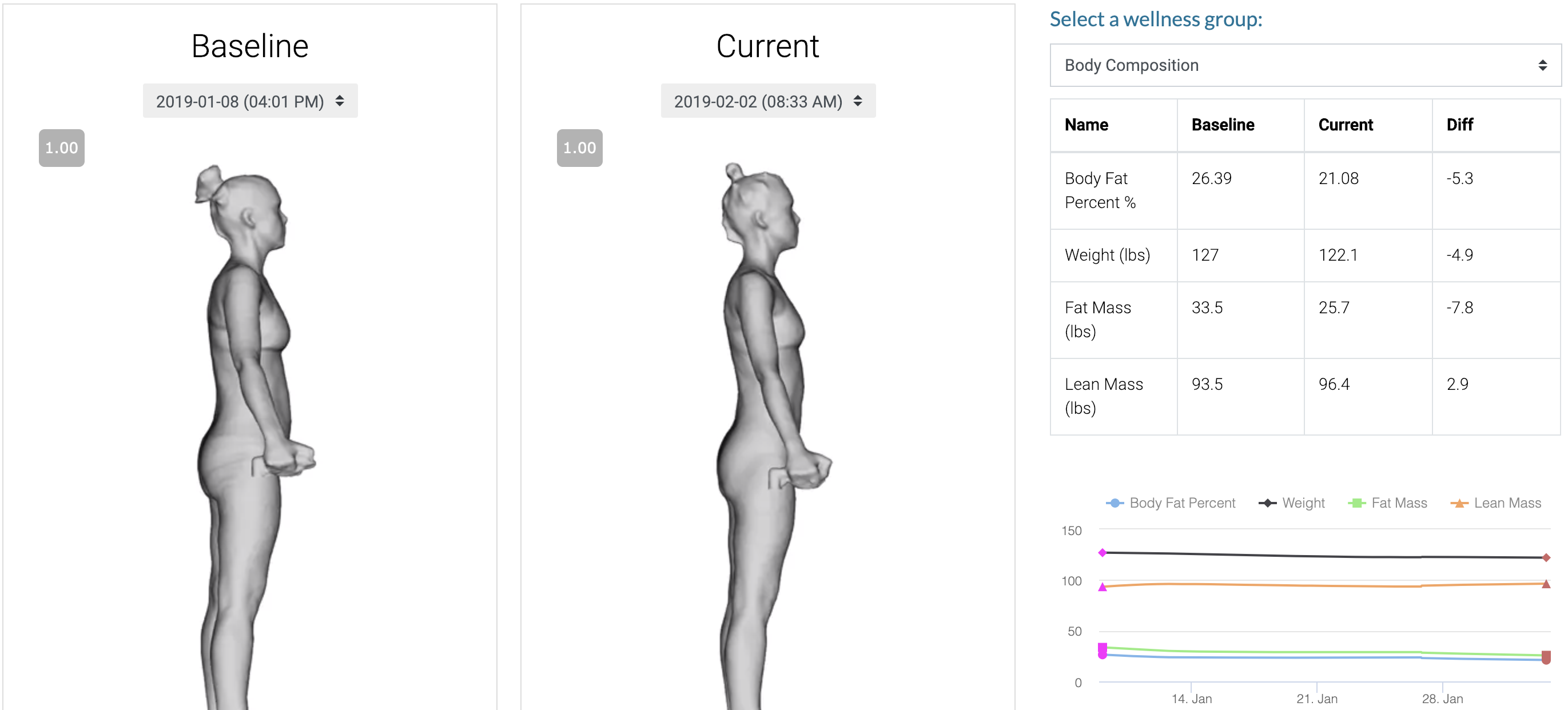Click the Weight end diamond marker
1568x710 pixels.
(1546, 557)
